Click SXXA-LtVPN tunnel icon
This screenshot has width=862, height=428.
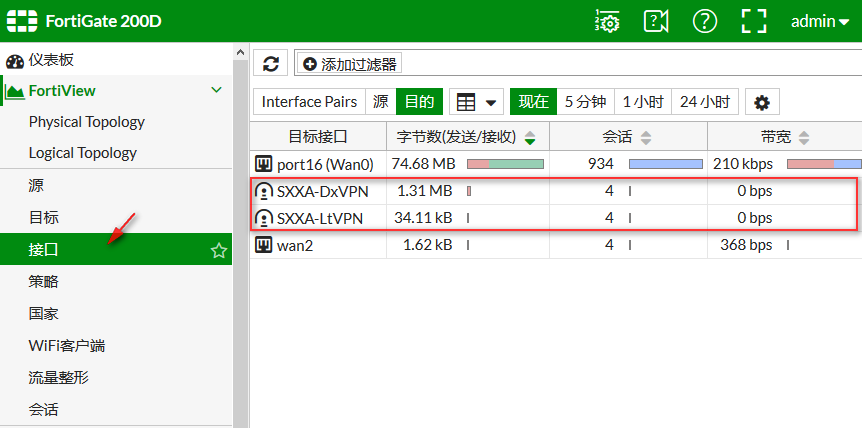(x=264, y=218)
